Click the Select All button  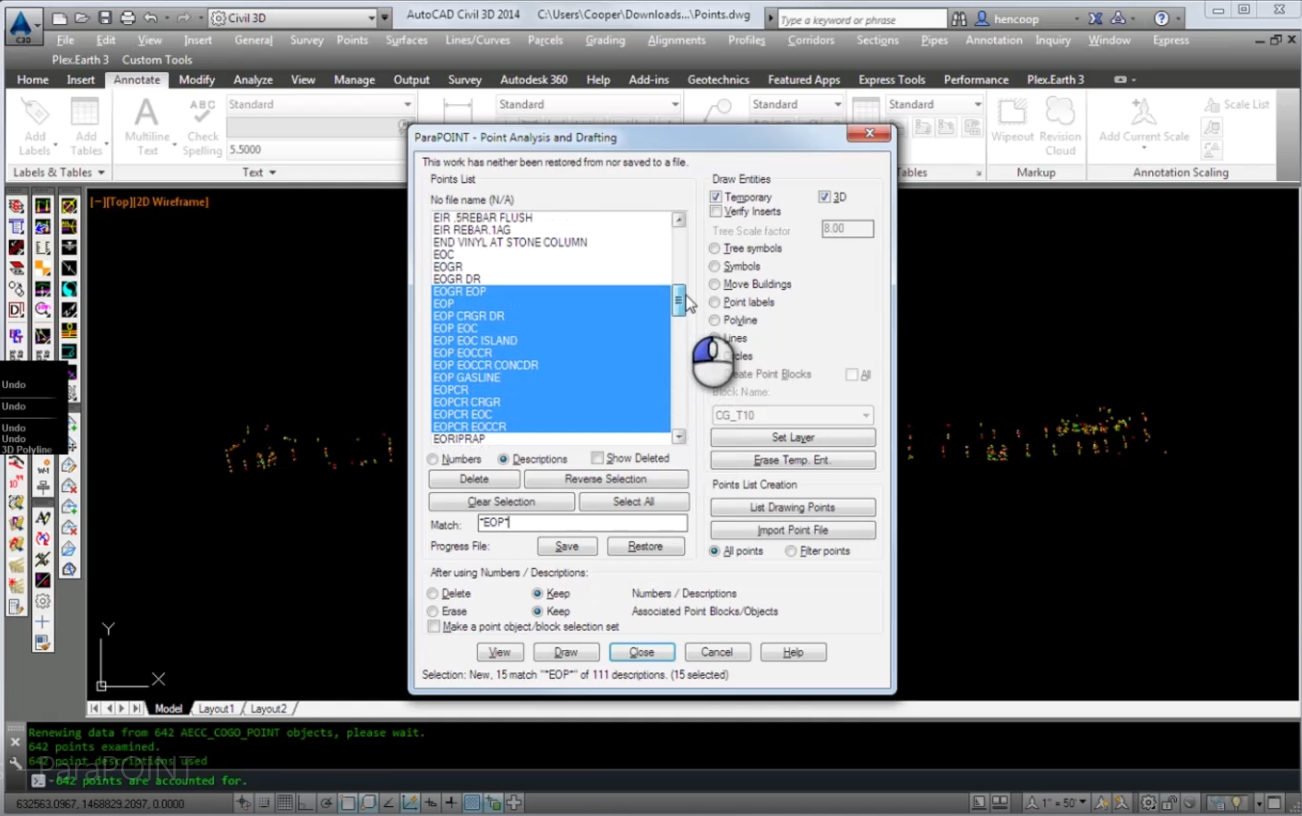[633, 502]
